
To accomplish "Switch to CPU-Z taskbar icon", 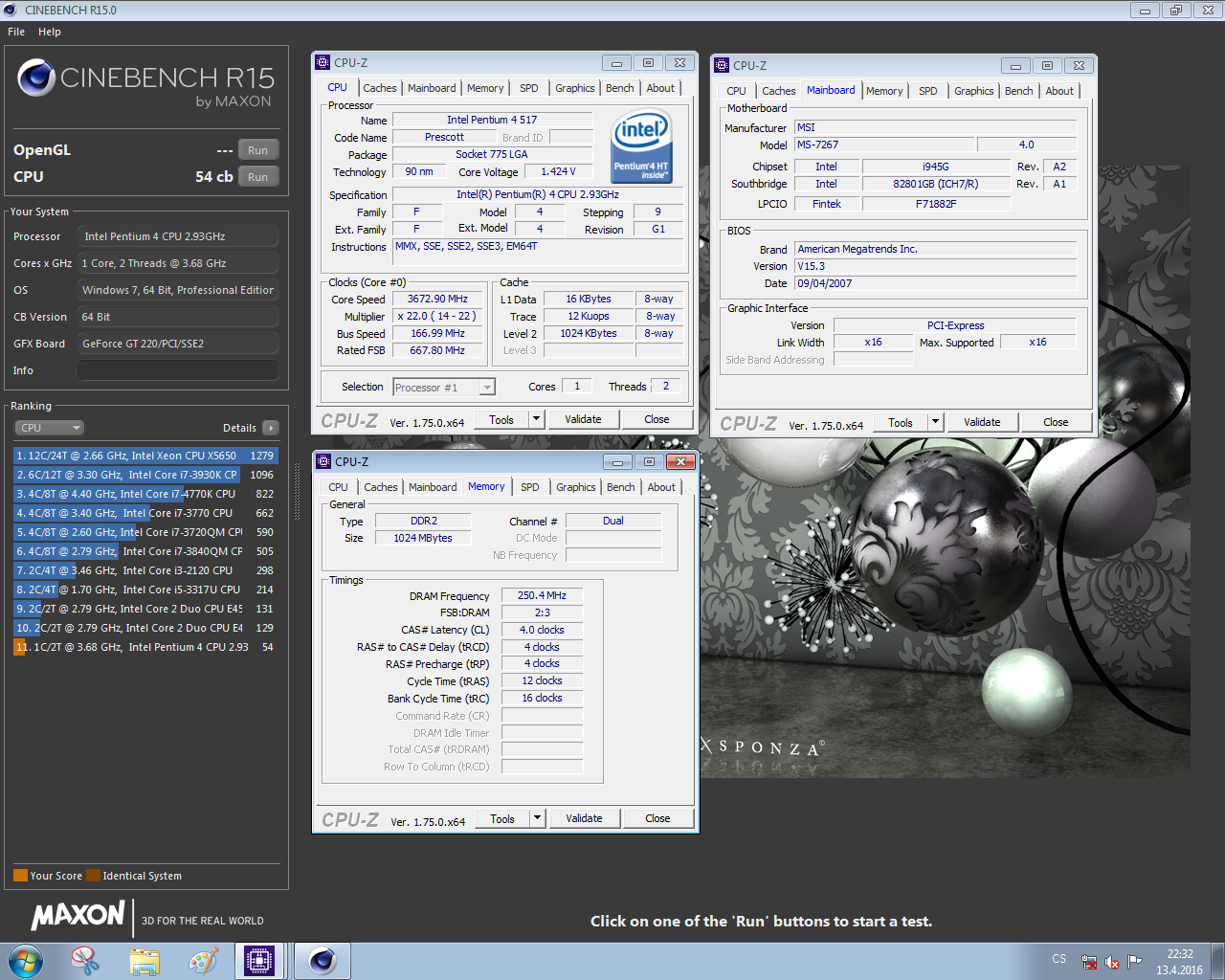I will 259,961.
